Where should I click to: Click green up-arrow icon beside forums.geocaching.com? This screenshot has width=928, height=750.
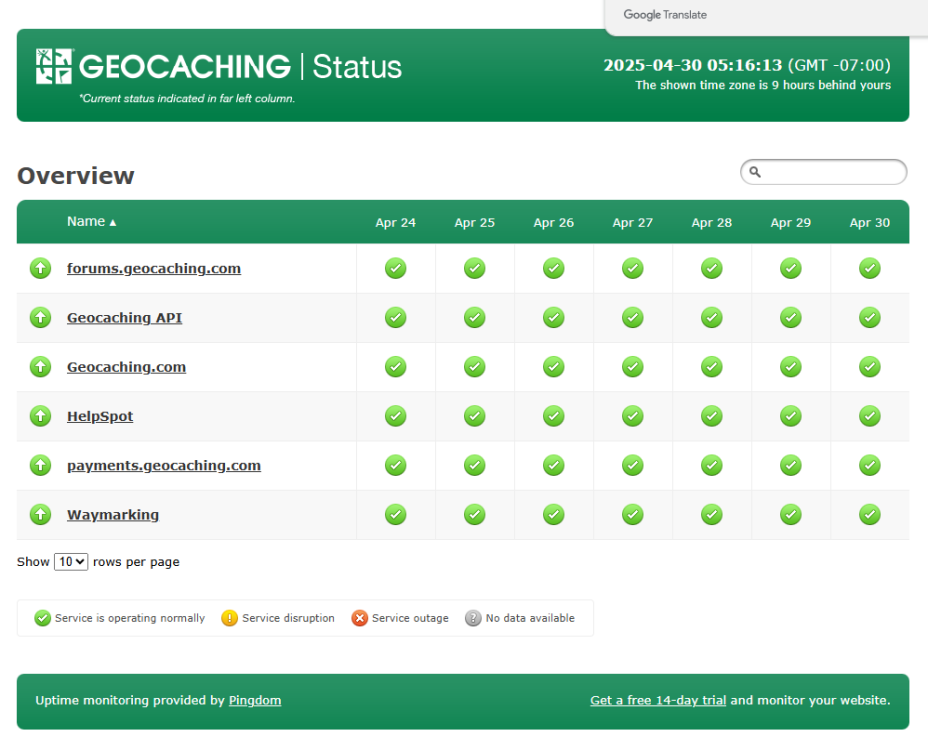point(40,268)
